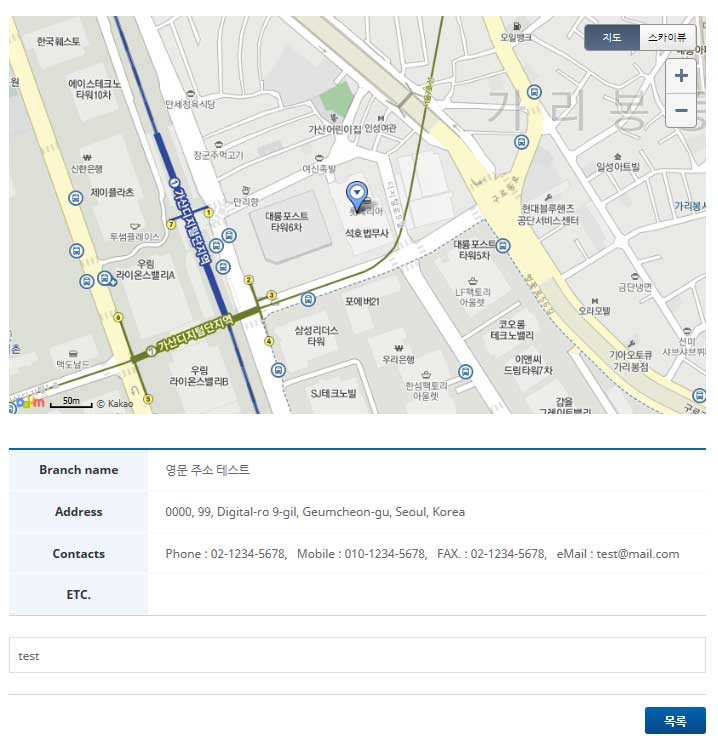
Task: Click subway exit 4 yellow marker
Action: (268, 341)
